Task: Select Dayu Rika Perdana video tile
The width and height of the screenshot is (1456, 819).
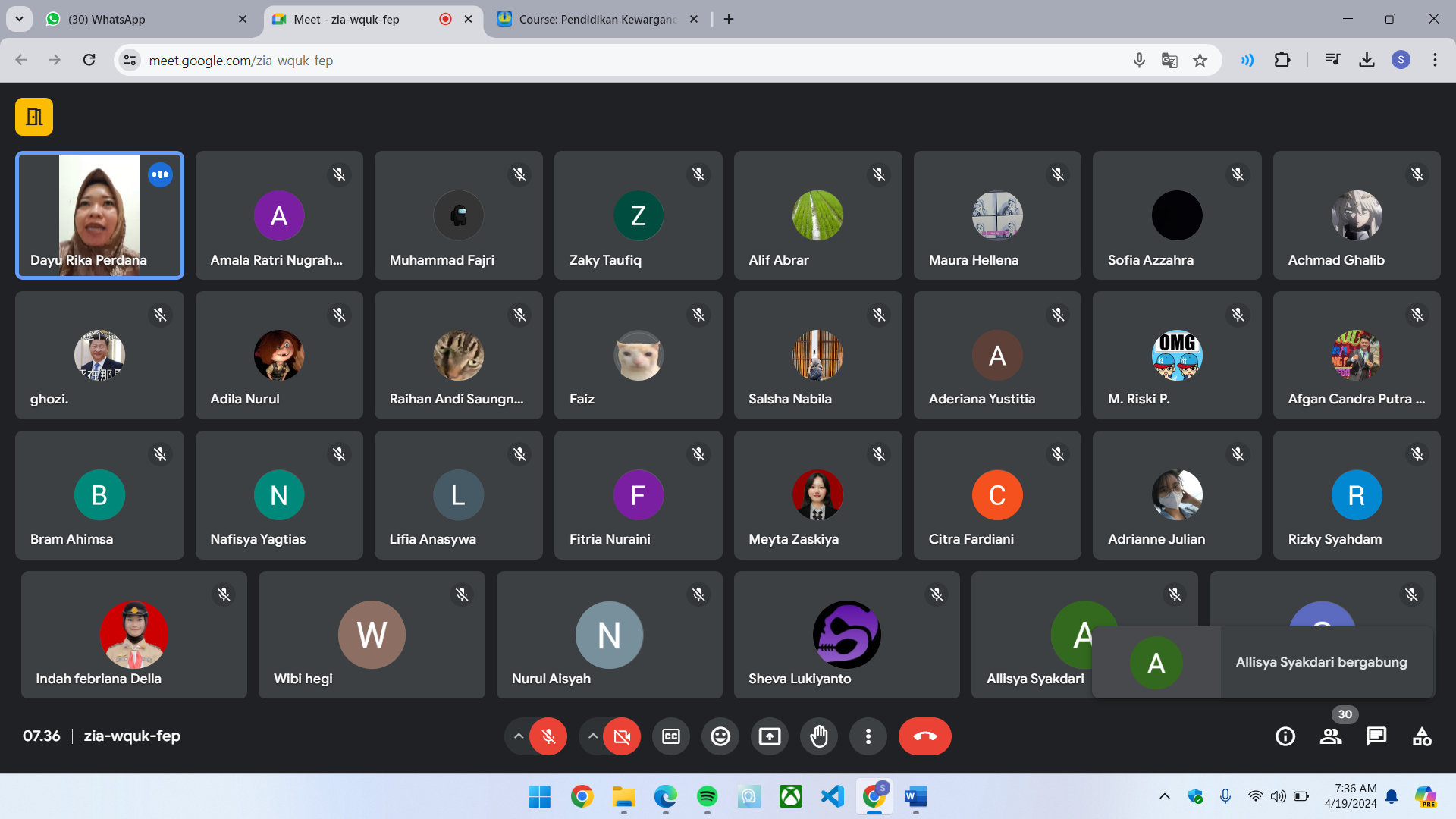Action: [99, 215]
